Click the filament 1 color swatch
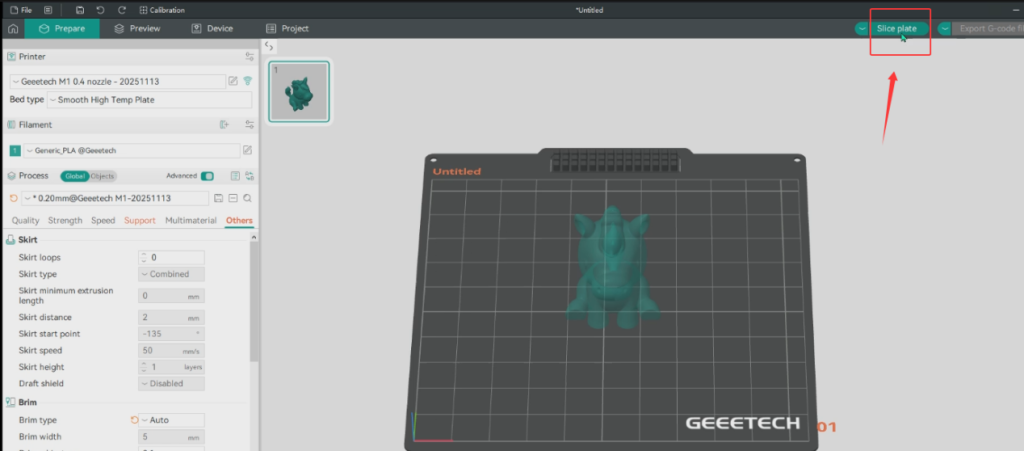The width and height of the screenshot is (1024, 451). point(15,150)
